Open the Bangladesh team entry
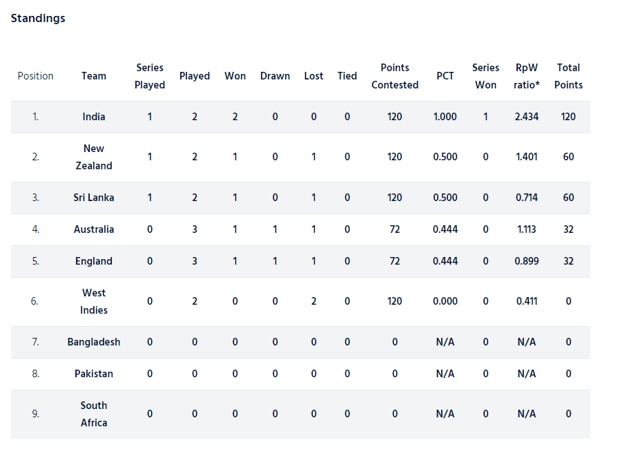This screenshot has height=456, width=640. coord(93,342)
